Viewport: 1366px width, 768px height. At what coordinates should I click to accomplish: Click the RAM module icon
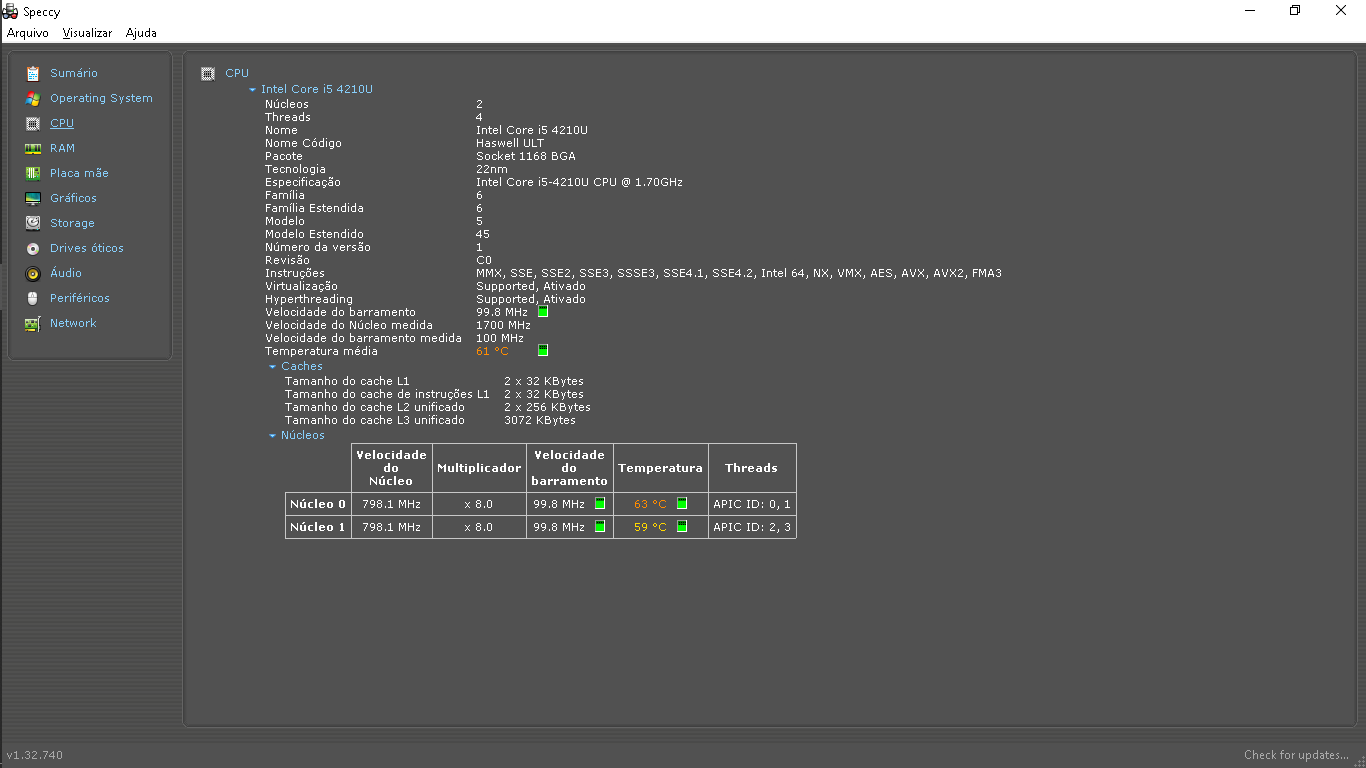click(33, 148)
